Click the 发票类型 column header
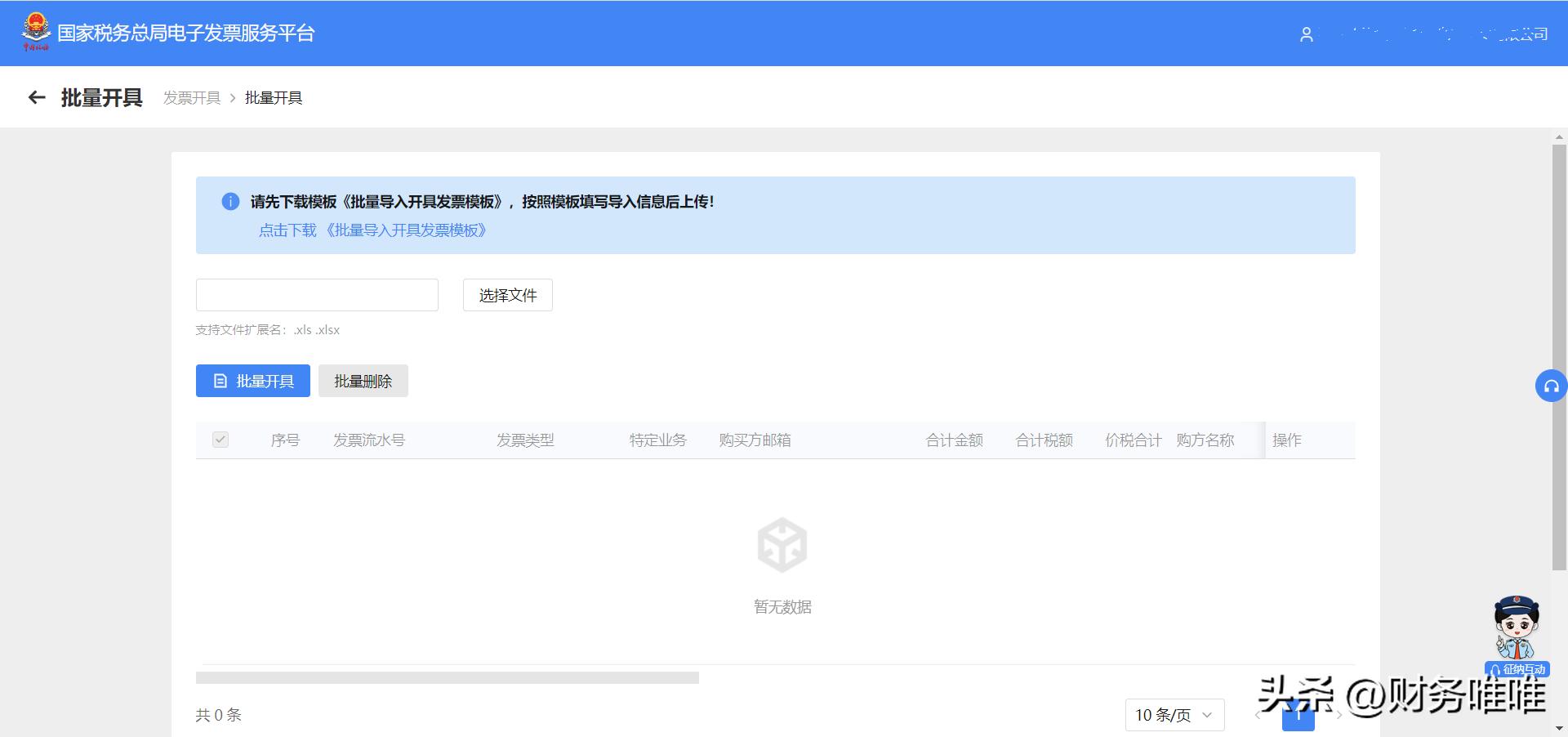 pyautogui.click(x=525, y=440)
